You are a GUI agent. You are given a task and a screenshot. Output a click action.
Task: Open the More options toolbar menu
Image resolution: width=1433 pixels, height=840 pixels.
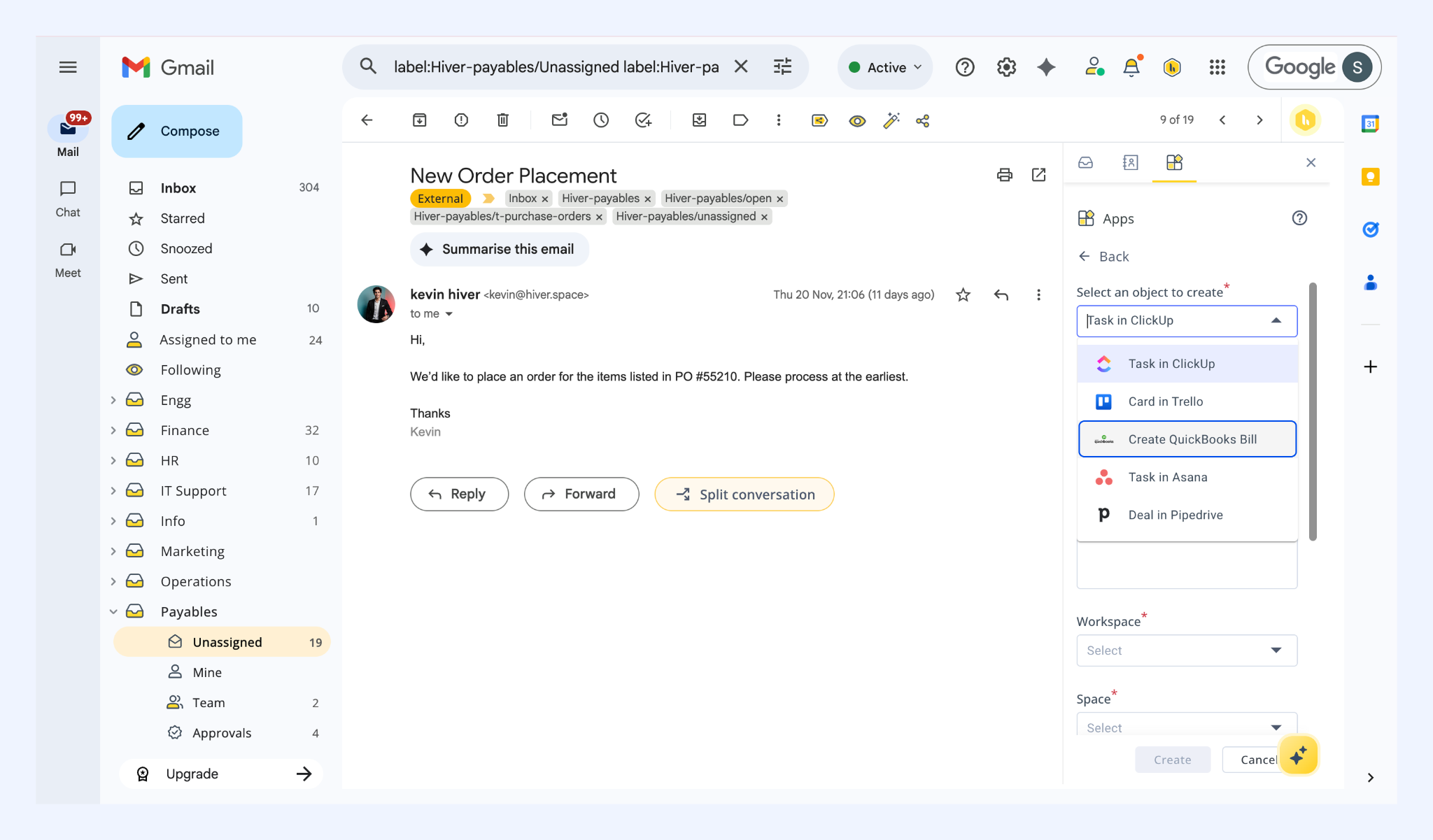point(778,120)
